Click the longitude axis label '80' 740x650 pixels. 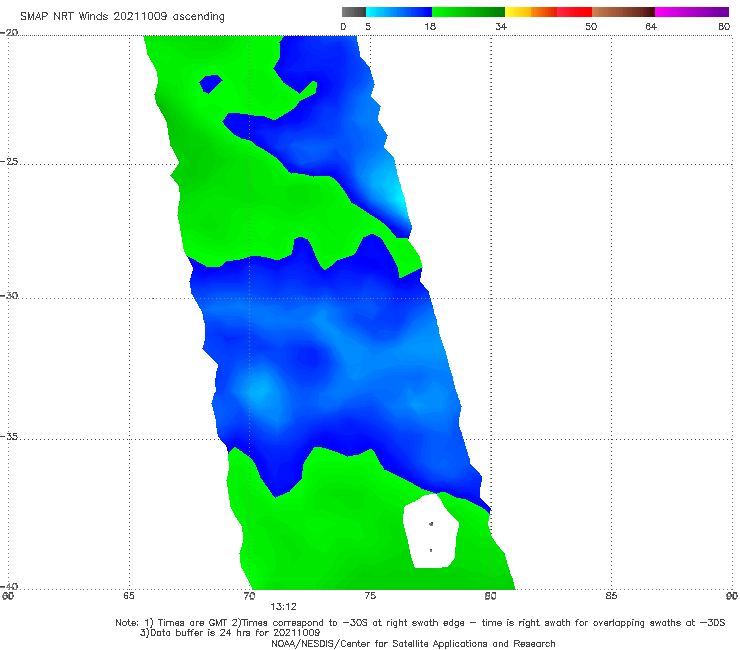(x=491, y=596)
